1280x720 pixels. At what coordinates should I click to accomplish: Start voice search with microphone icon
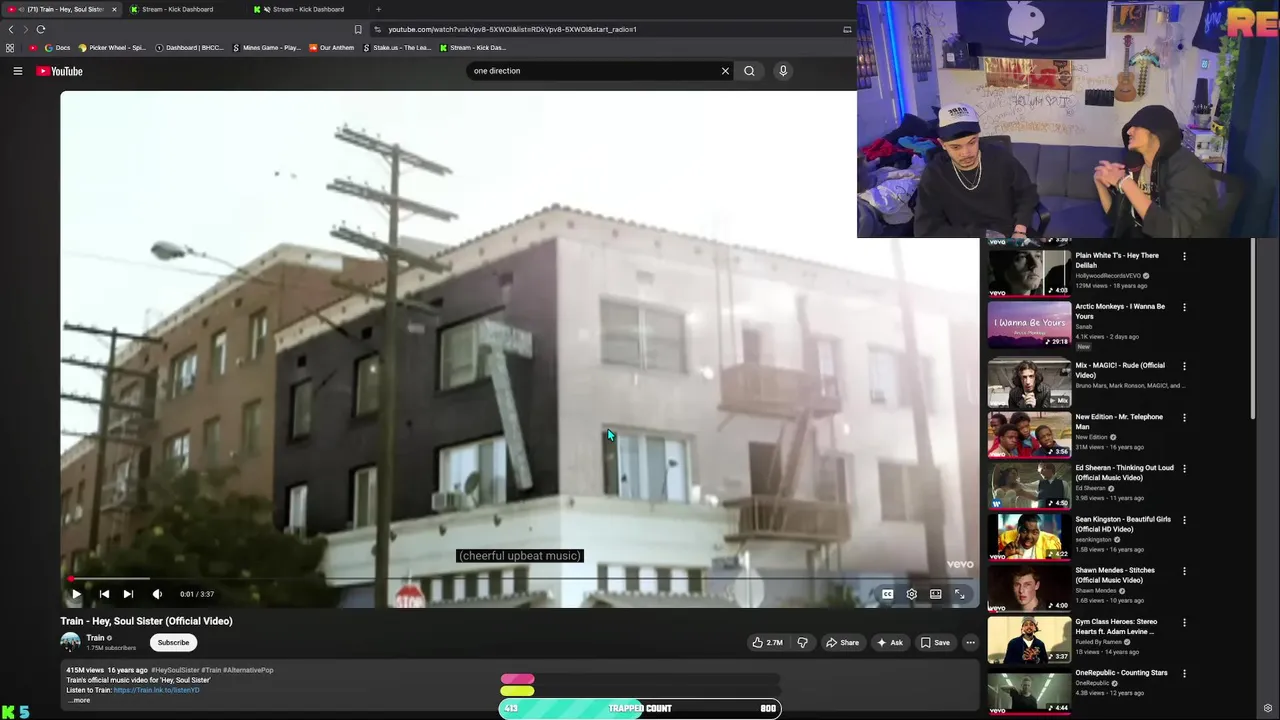point(783,71)
